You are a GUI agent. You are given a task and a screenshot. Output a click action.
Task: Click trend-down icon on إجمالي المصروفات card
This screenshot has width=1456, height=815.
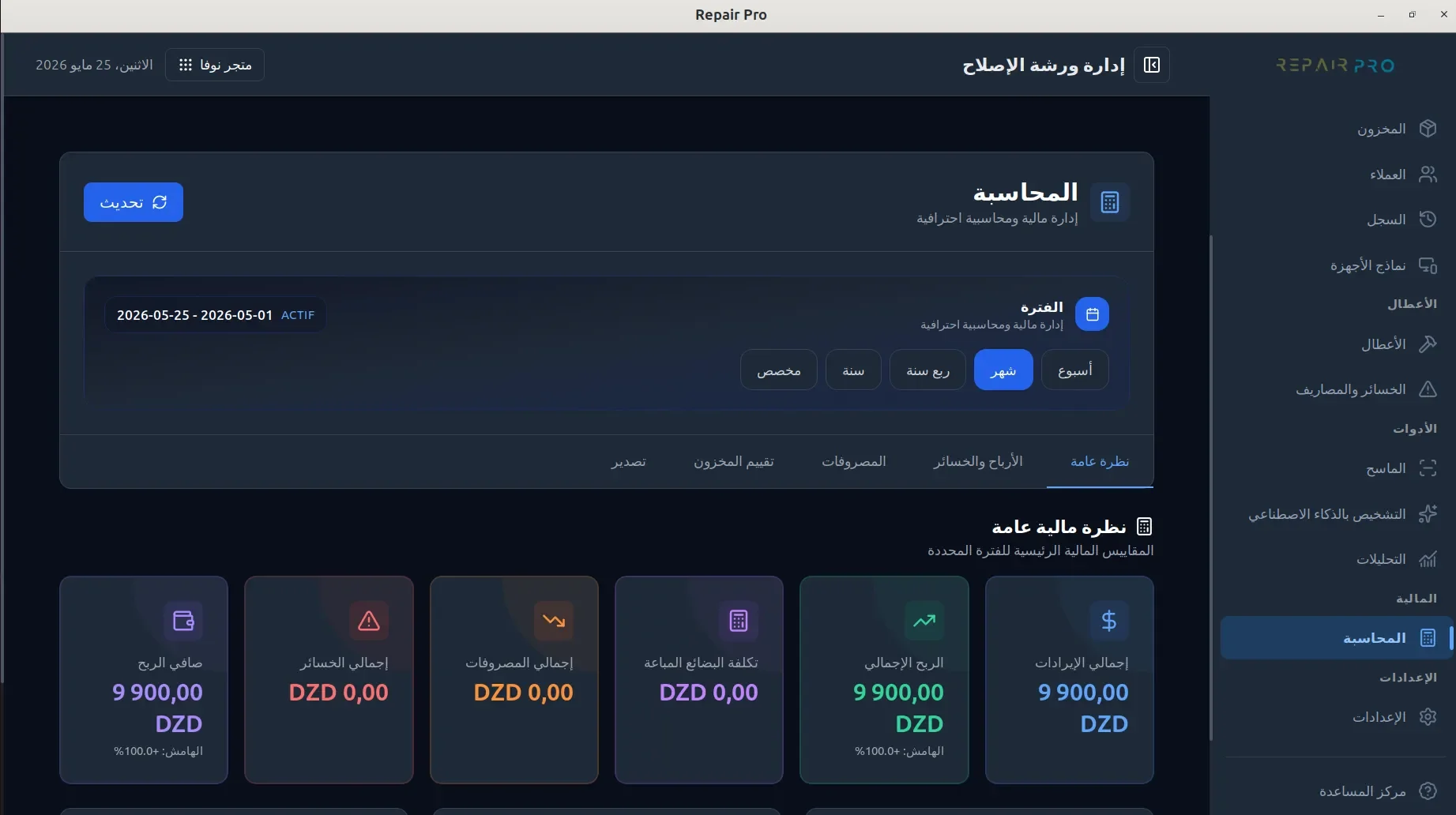tap(554, 621)
